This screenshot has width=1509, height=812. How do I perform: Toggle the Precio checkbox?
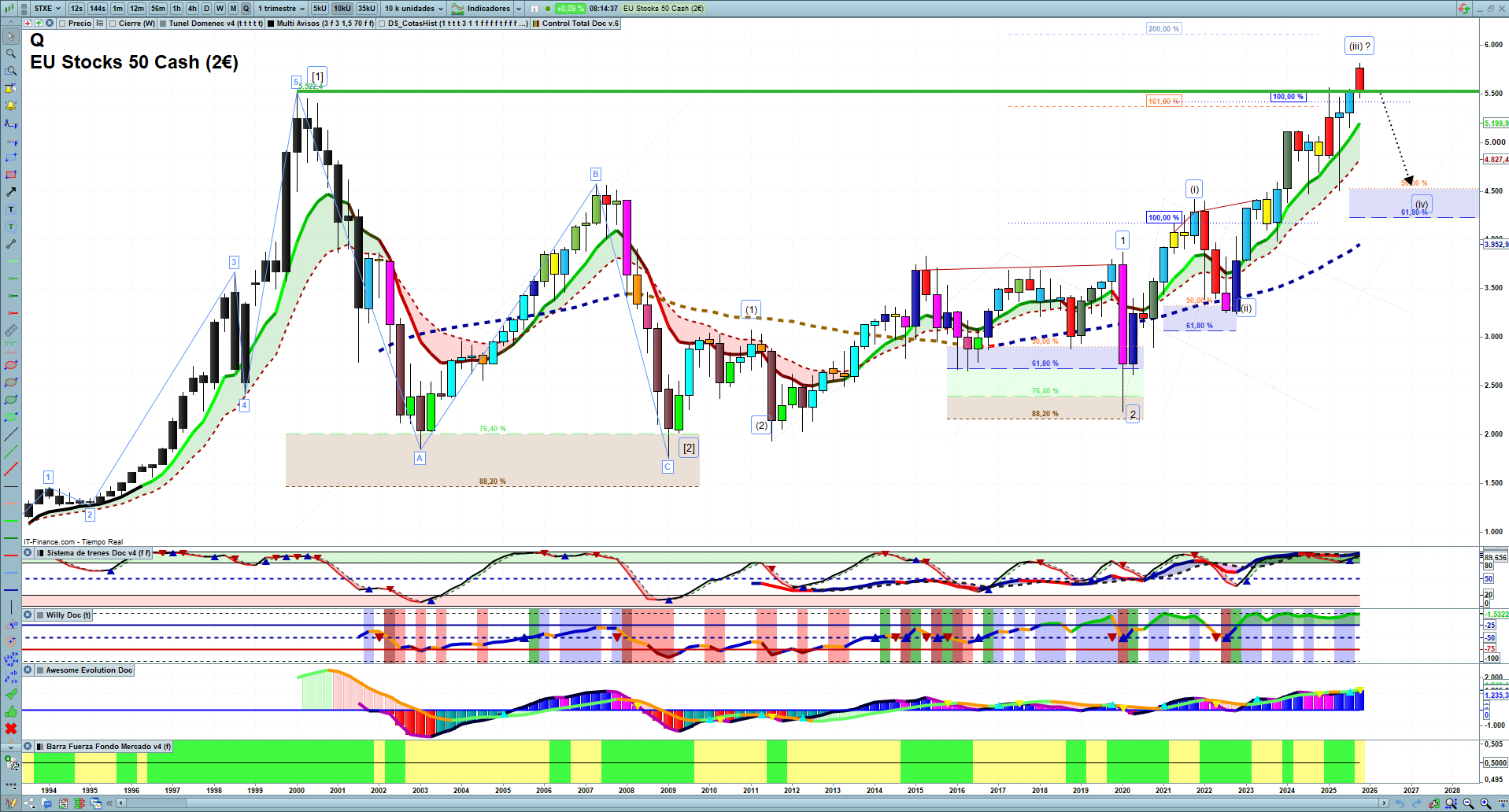tap(63, 24)
